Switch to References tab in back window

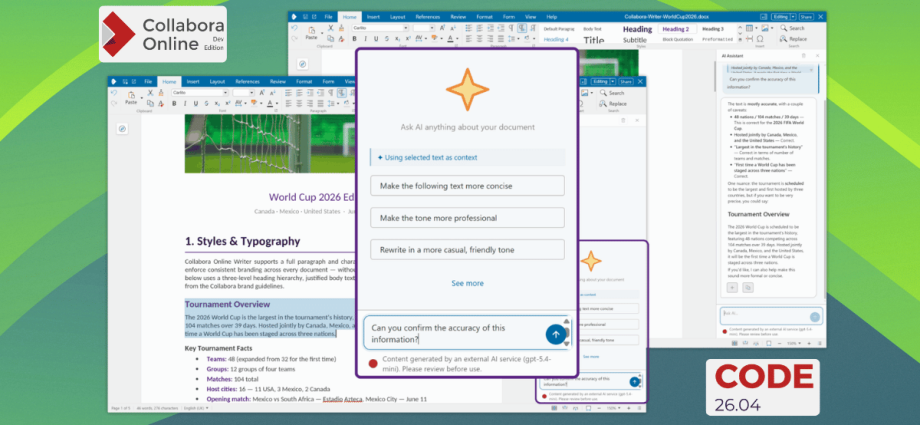[428, 17]
